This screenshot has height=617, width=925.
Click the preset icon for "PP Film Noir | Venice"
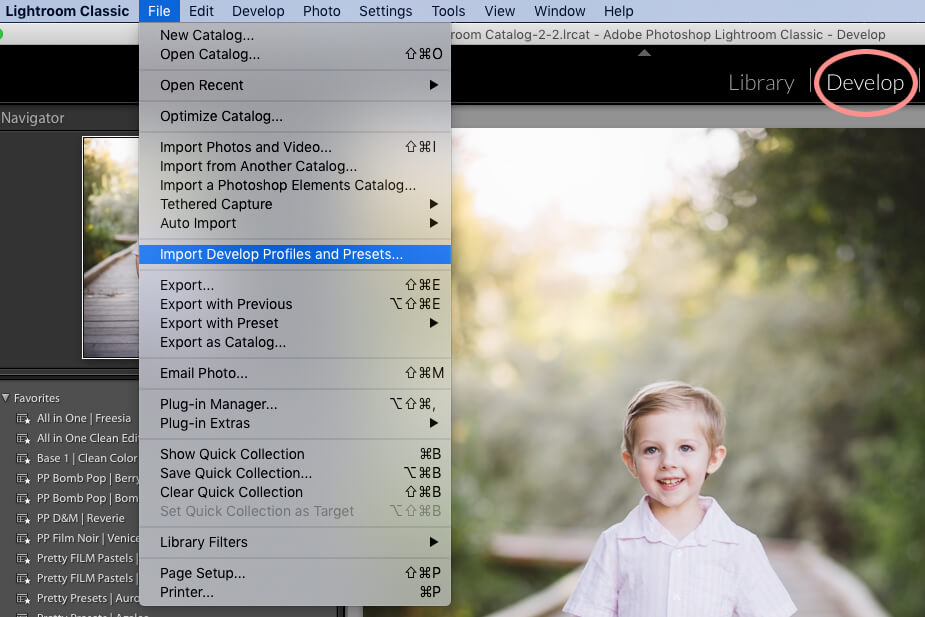(x=22, y=538)
